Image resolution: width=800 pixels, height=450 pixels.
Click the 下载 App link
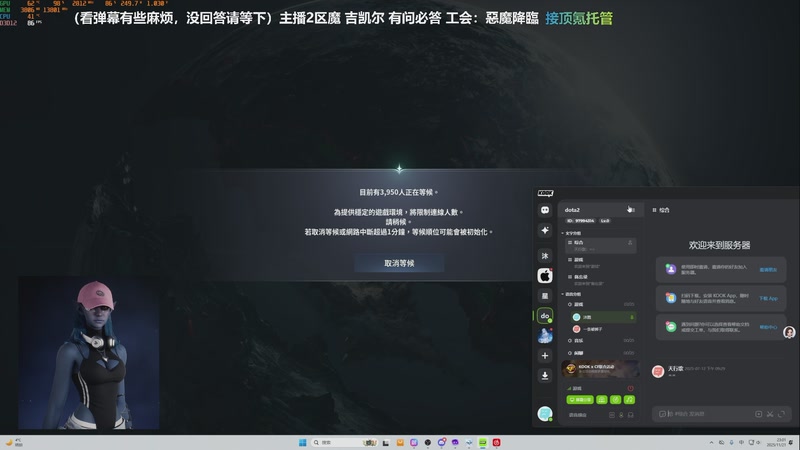pos(768,298)
